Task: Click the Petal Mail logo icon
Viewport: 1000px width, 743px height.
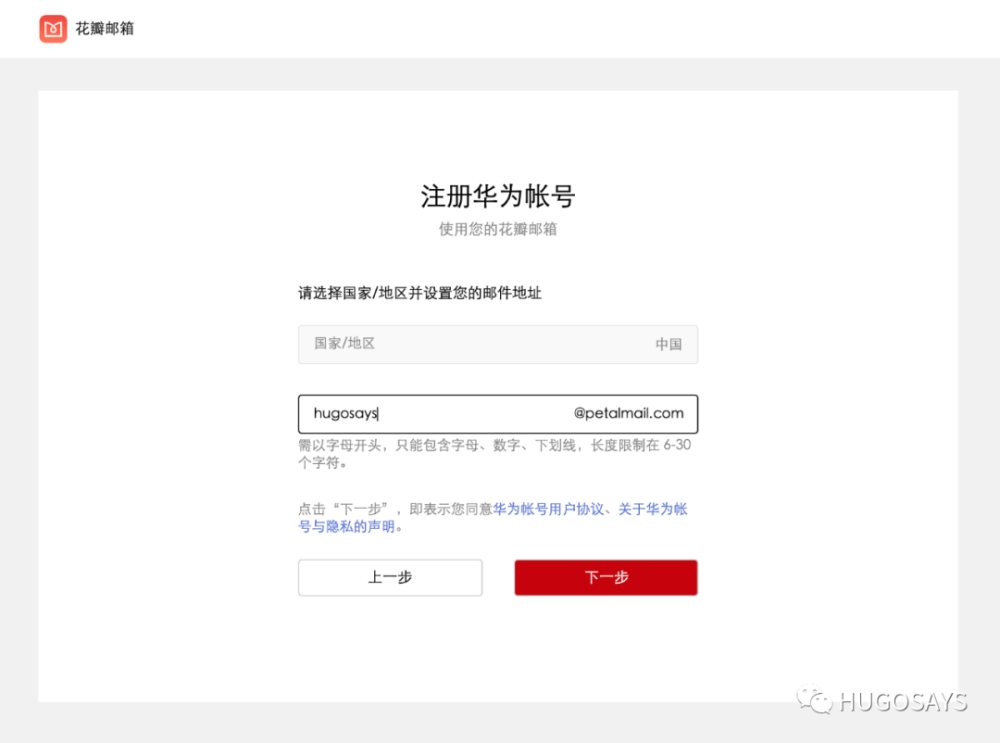Action: [53, 29]
